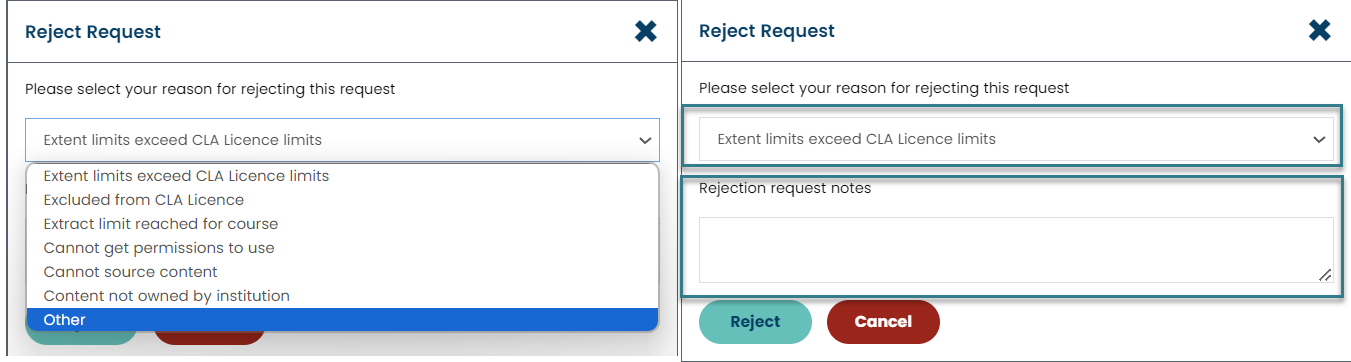Open reason dropdown above Rejection request notes
The image size is (1351, 362).
pos(1016,139)
